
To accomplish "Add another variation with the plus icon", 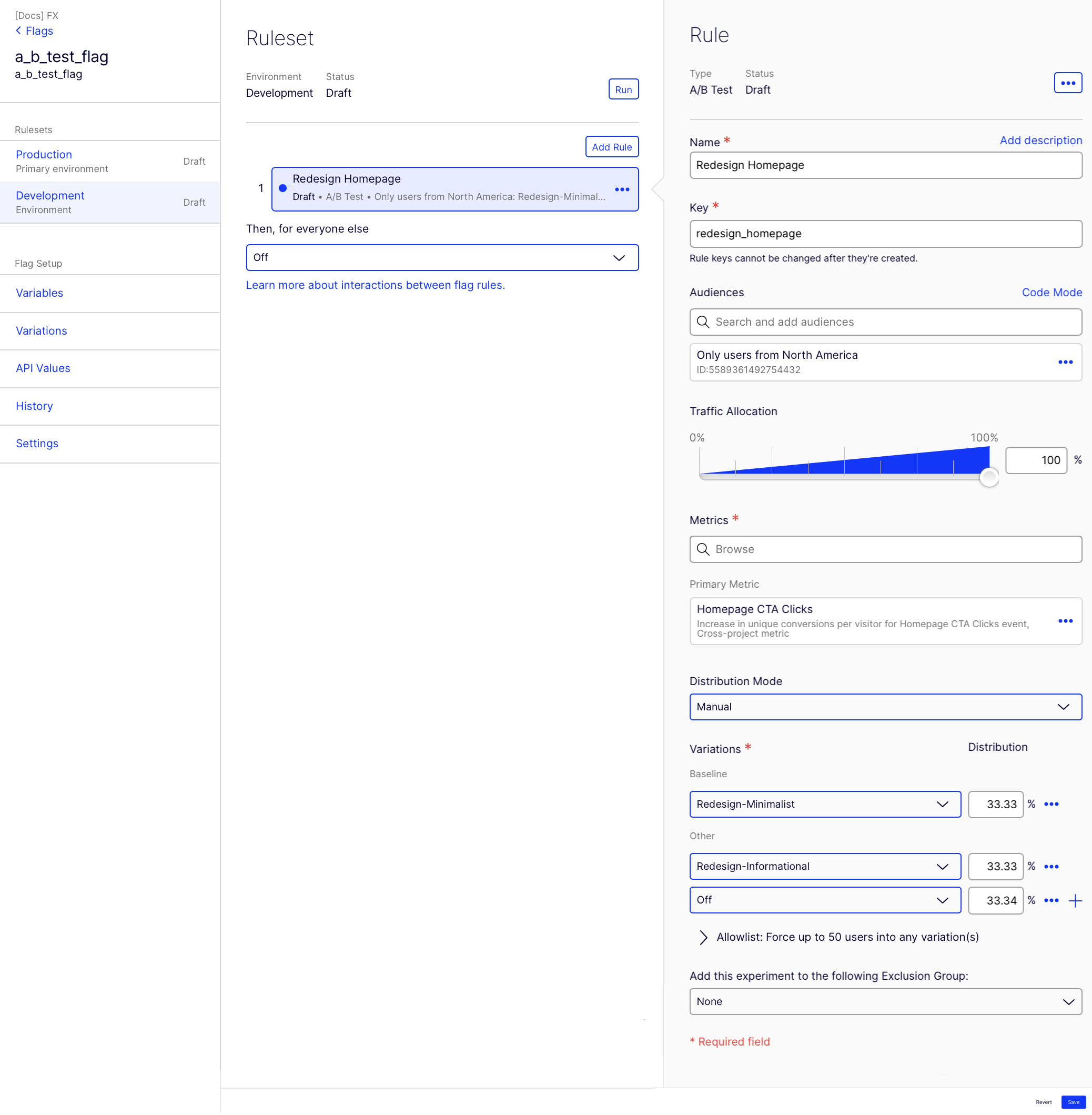I will (x=1075, y=900).
